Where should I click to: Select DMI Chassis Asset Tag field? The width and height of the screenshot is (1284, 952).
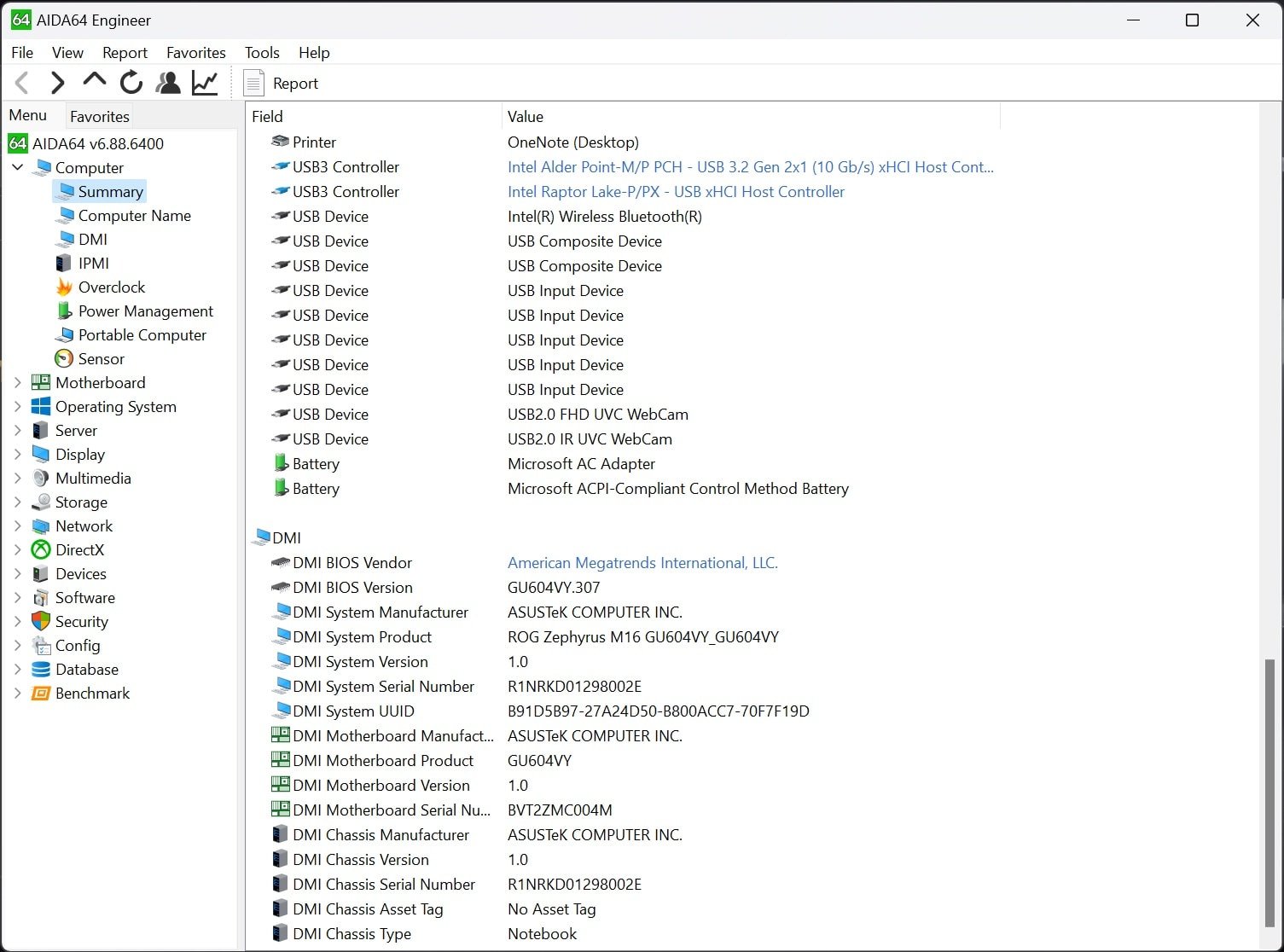tap(368, 908)
